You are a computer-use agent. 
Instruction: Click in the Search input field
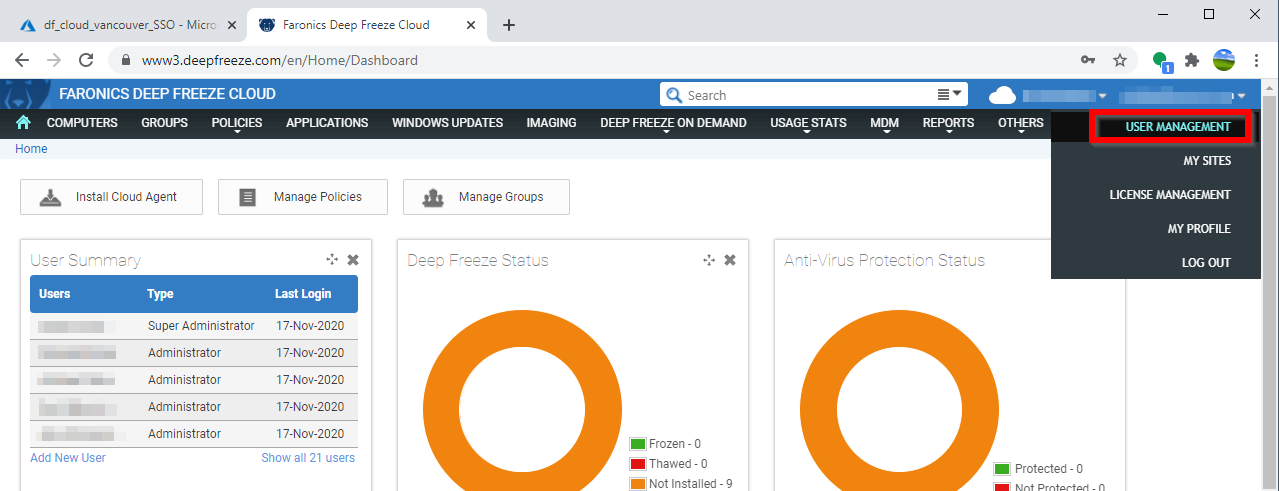808,95
